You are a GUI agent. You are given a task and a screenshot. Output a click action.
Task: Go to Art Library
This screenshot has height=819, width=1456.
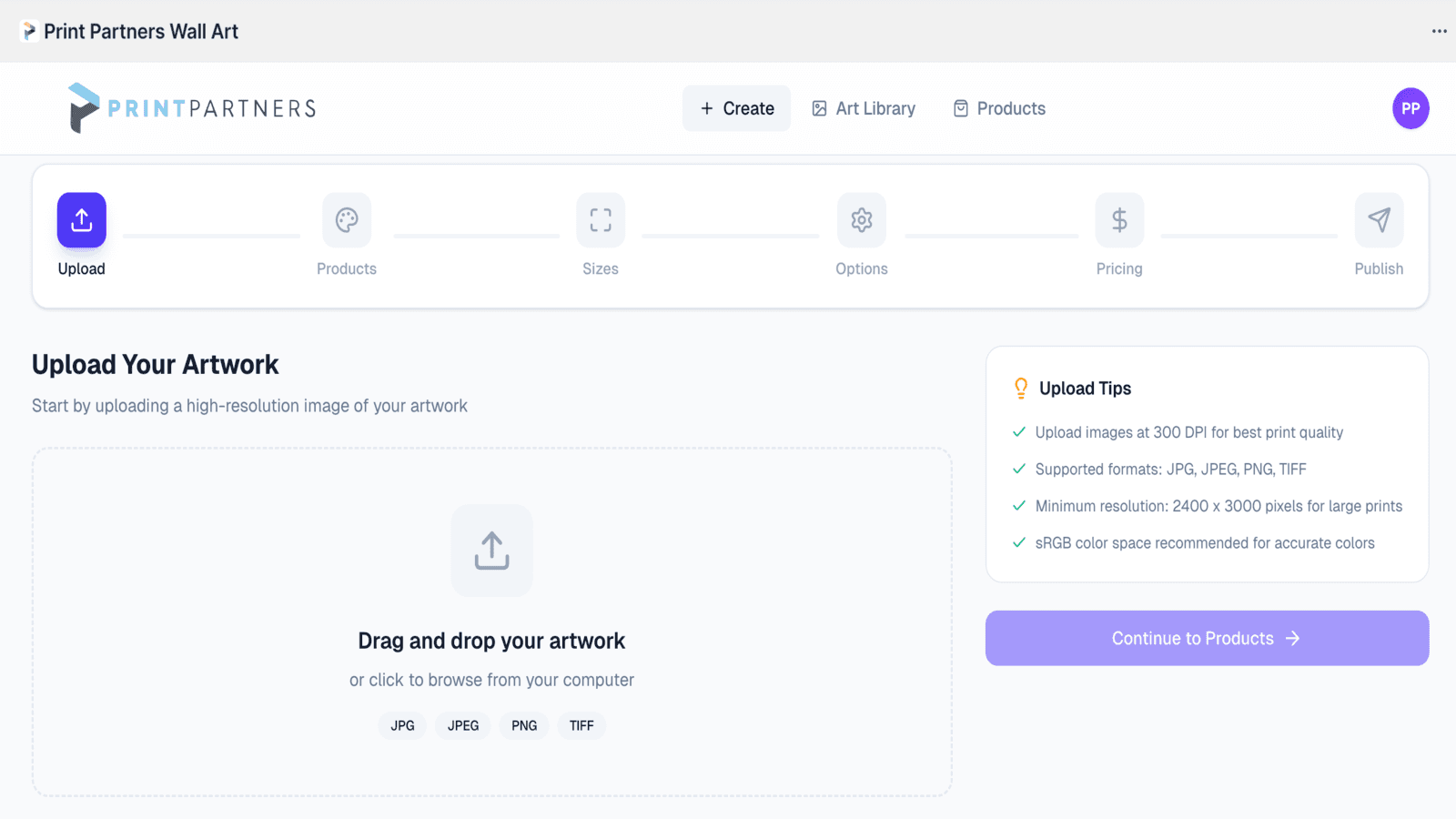tap(864, 108)
